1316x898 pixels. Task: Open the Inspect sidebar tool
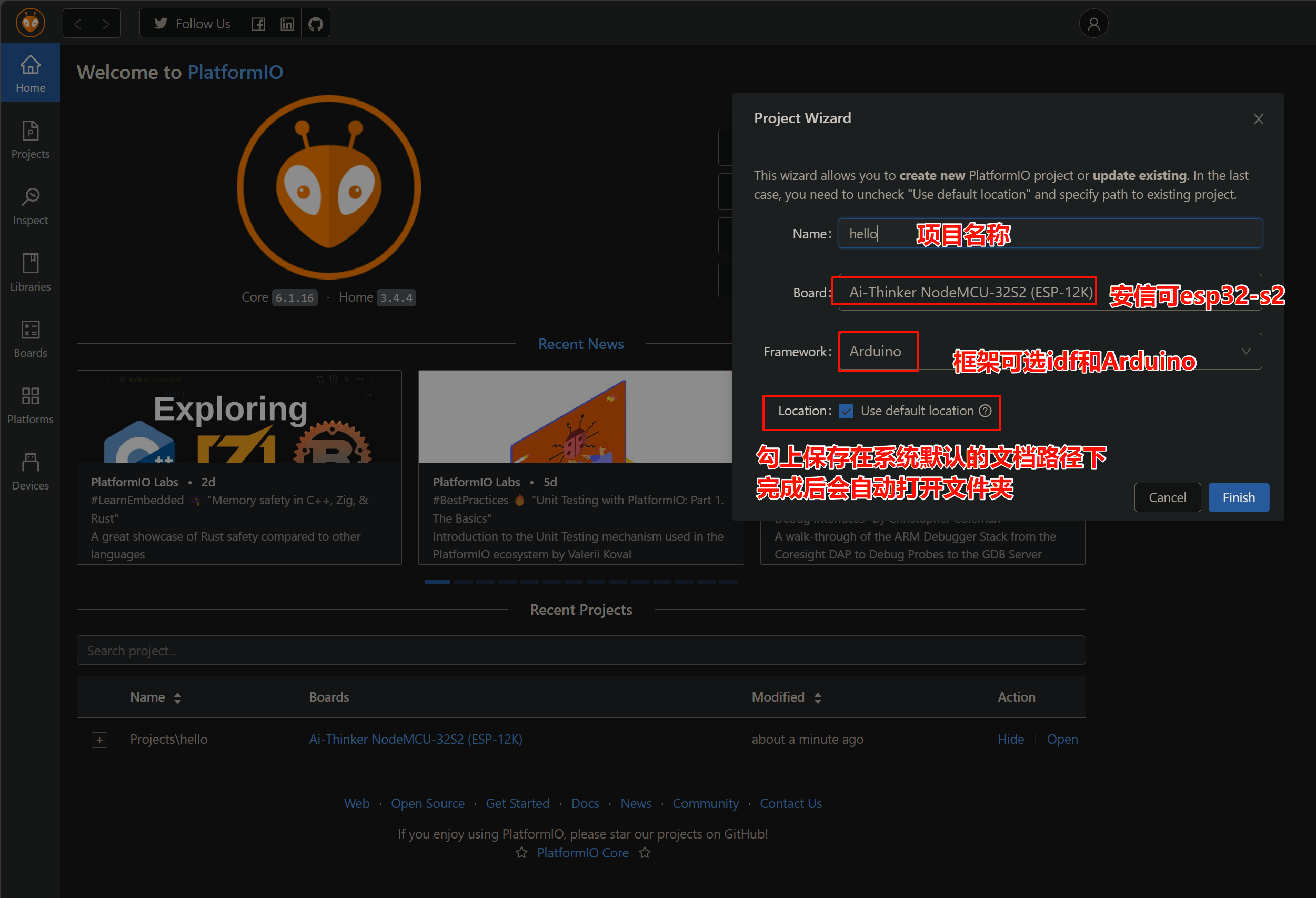[x=30, y=206]
